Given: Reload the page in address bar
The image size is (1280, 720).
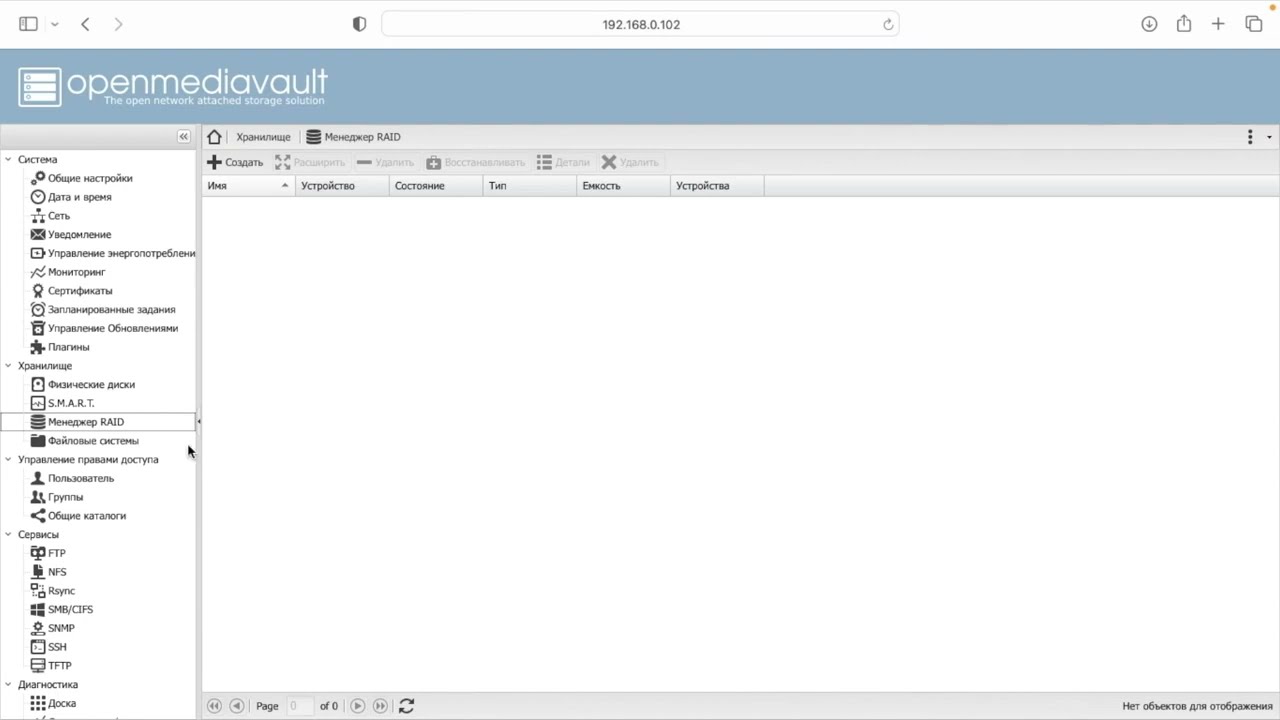Looking at the screenshot, I should coord(888,25).
